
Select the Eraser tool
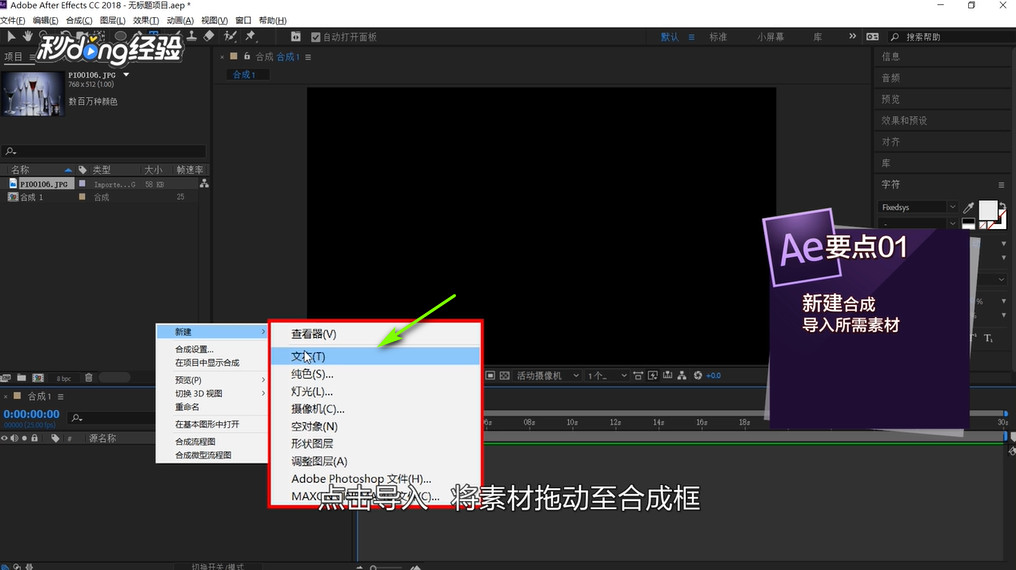pyautogui.click(x=209, y=36)
